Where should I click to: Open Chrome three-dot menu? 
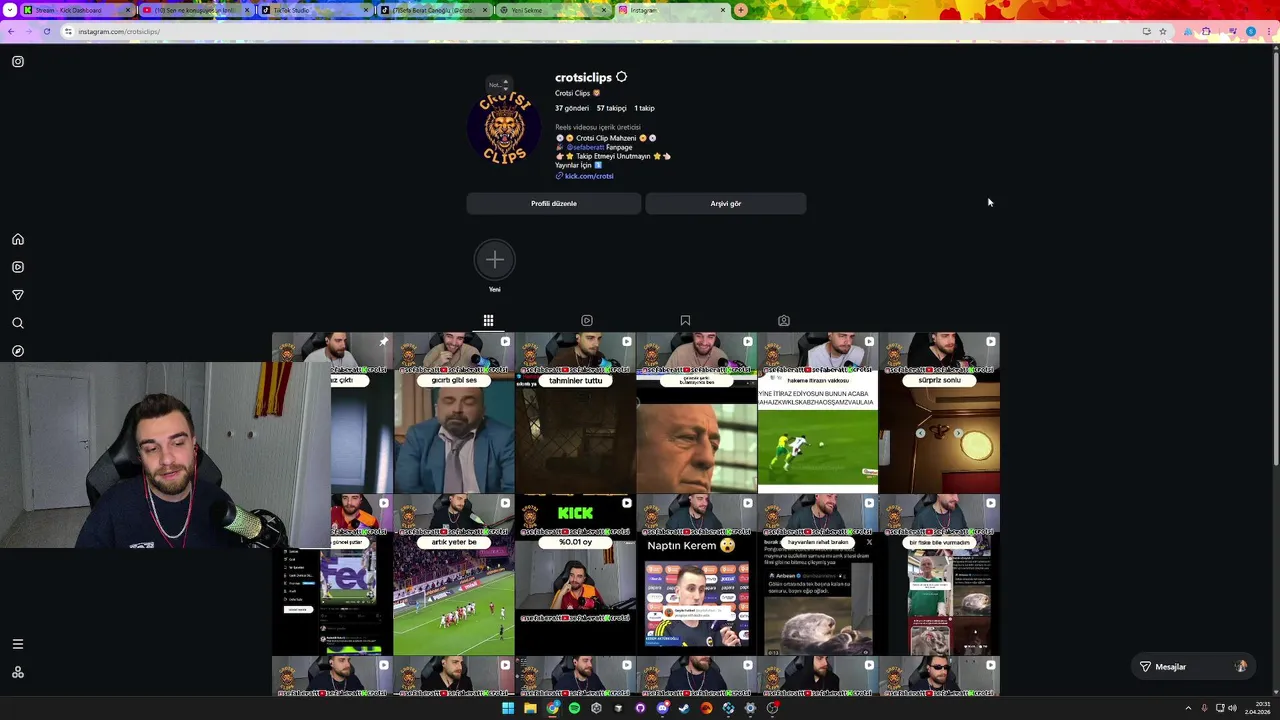(1269, 31)
